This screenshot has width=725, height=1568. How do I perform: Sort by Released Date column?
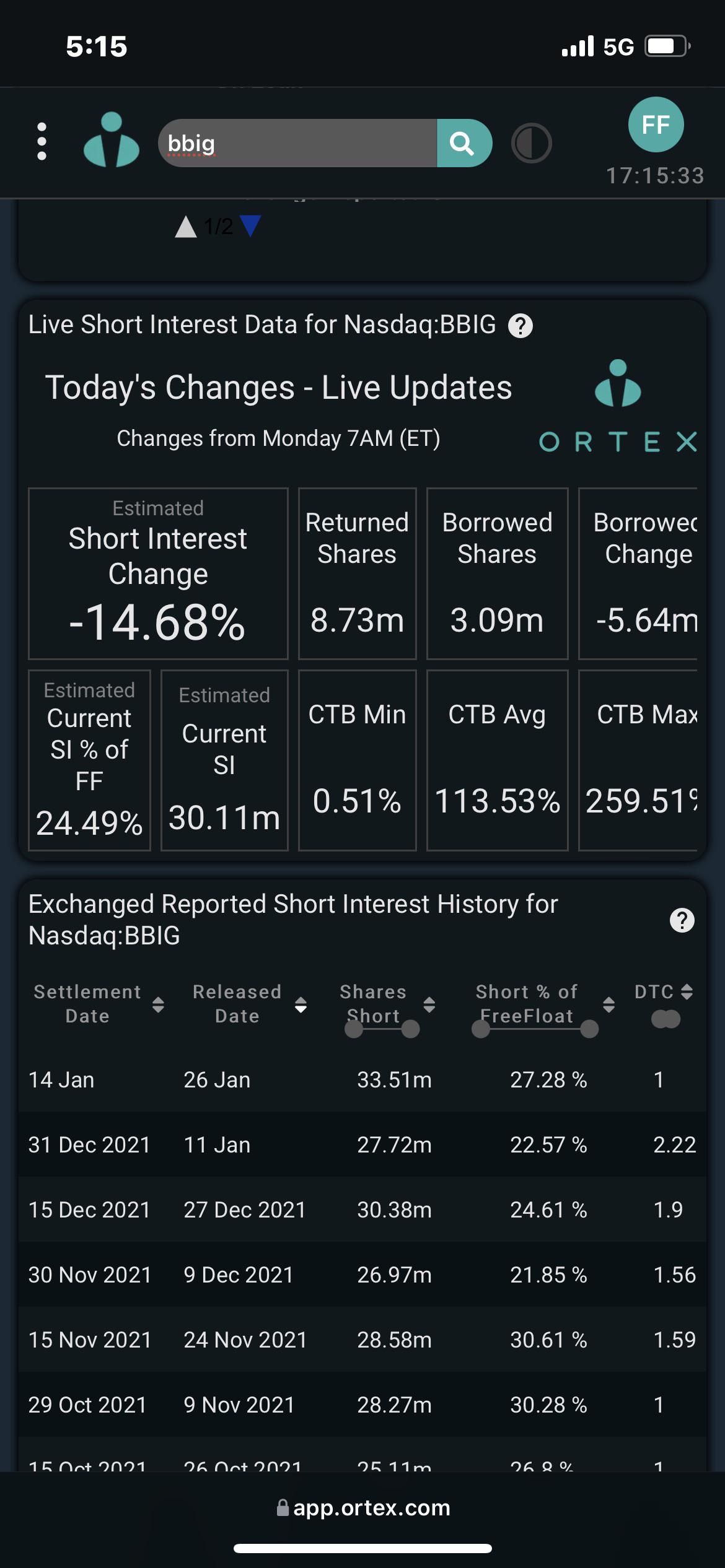301,1004
